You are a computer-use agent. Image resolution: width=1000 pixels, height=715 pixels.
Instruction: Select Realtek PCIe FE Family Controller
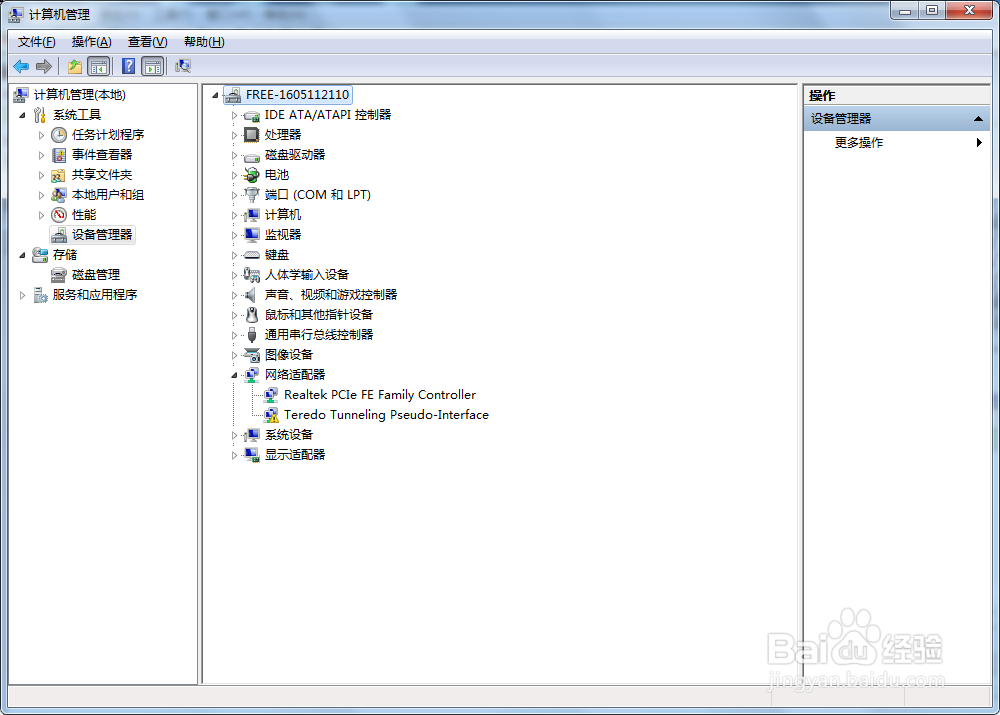point(380,395)
